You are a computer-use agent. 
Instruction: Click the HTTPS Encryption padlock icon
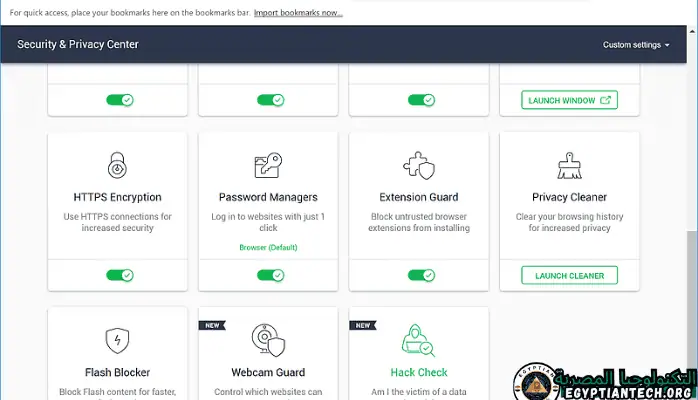tap(117, 165)
